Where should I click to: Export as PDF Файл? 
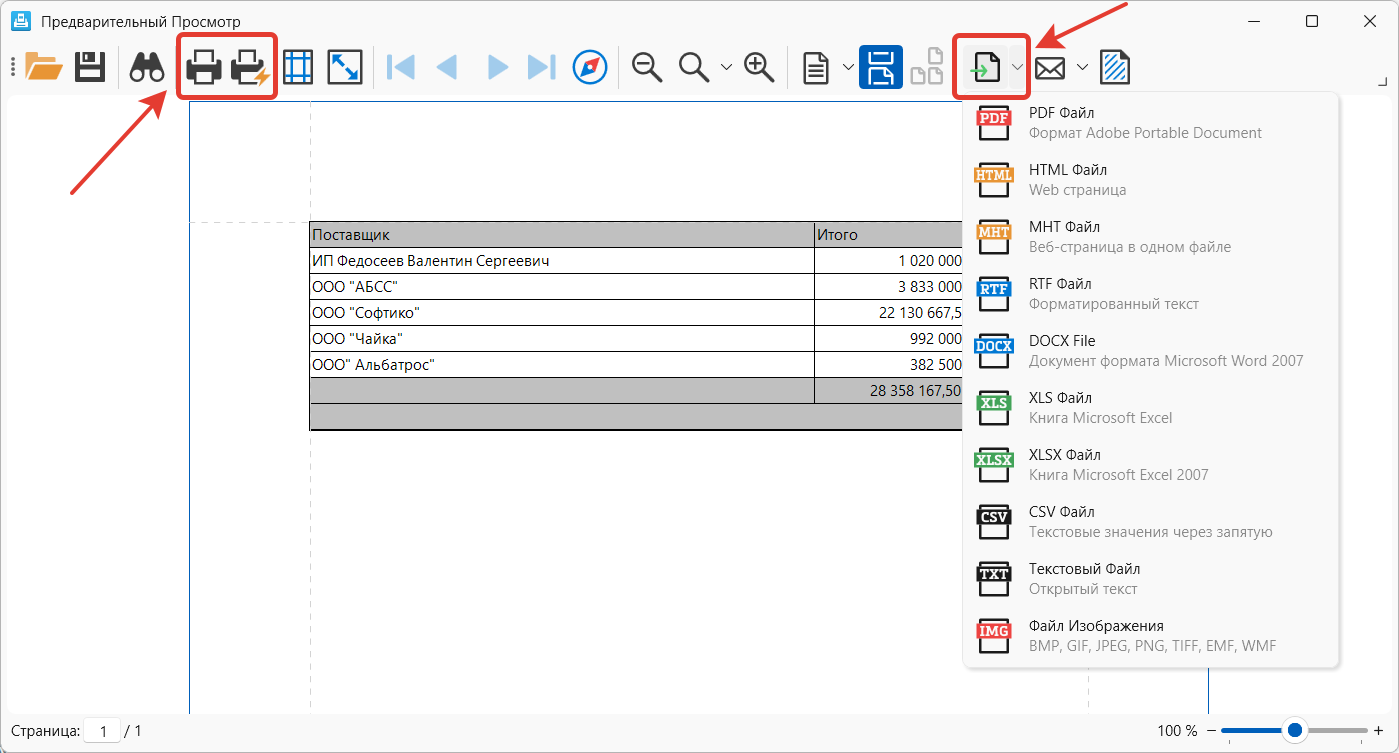[1150, 122]
